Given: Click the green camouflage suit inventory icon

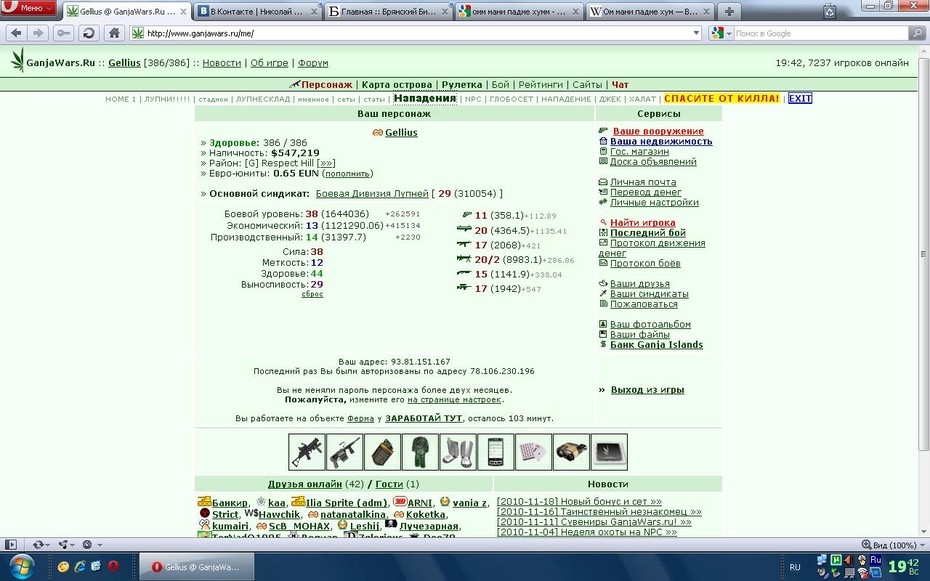Looking at the screenshot, I should tap(420, 452).
